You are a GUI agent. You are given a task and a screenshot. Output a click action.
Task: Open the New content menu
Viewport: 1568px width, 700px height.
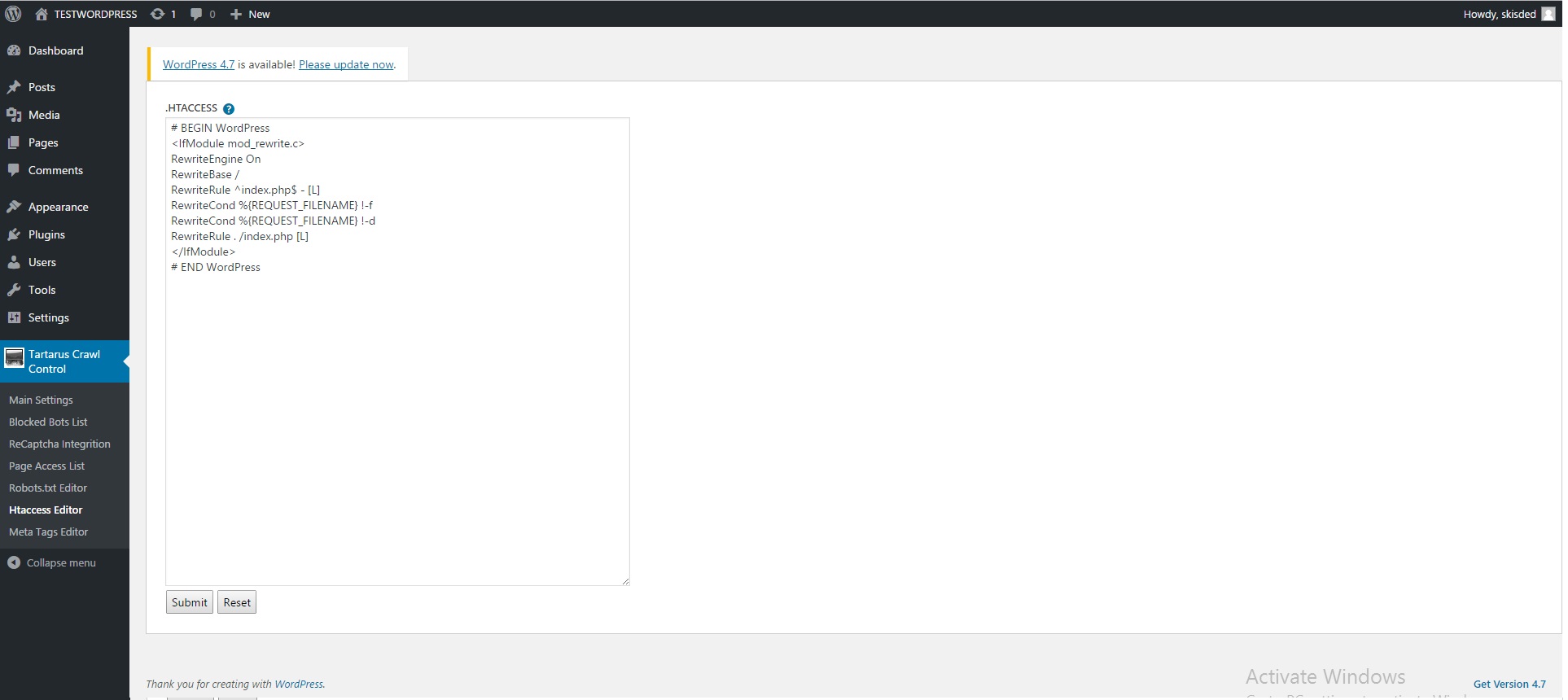(250, 14)
